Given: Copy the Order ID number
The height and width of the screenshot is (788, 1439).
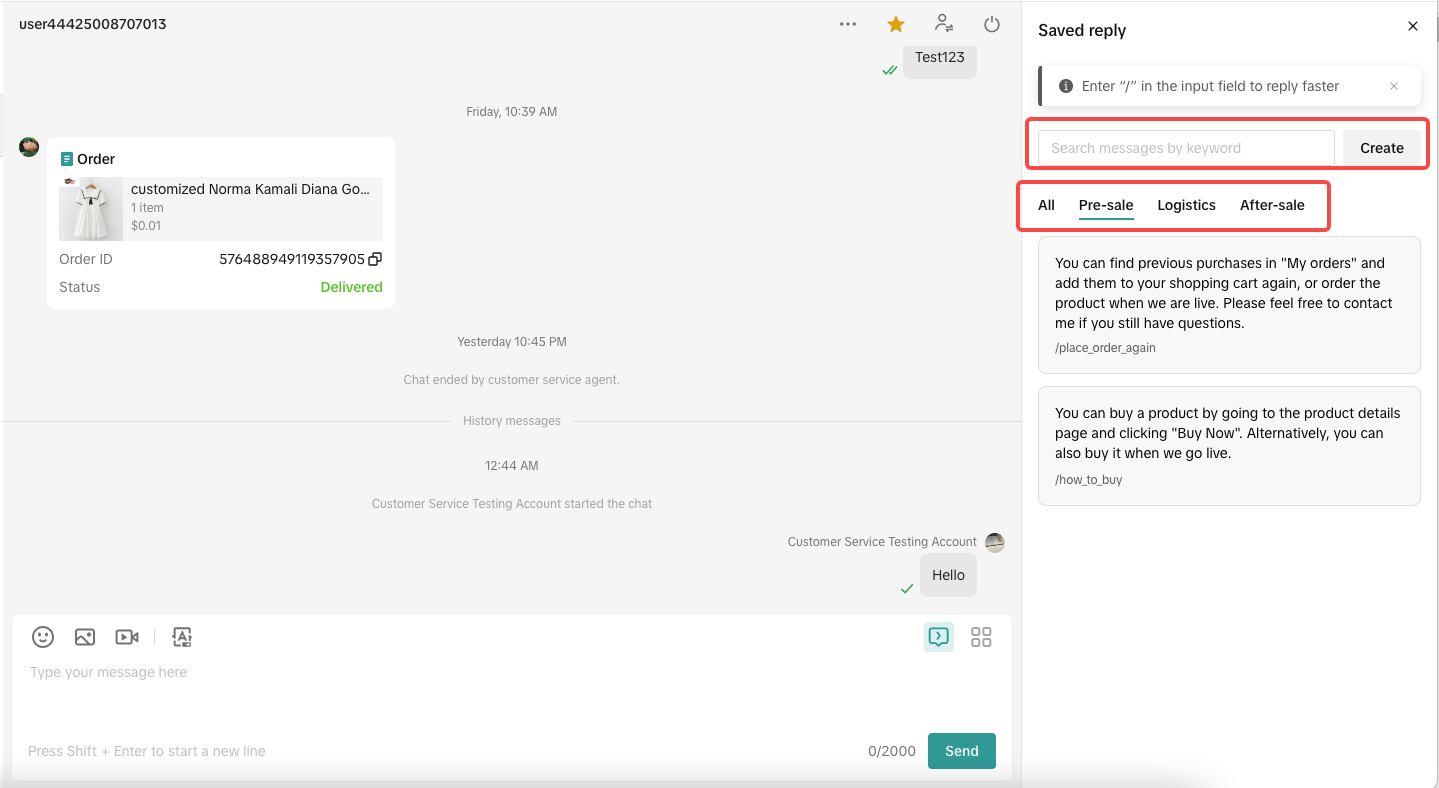Looking at the screenshot, I should tap(375, 259).
